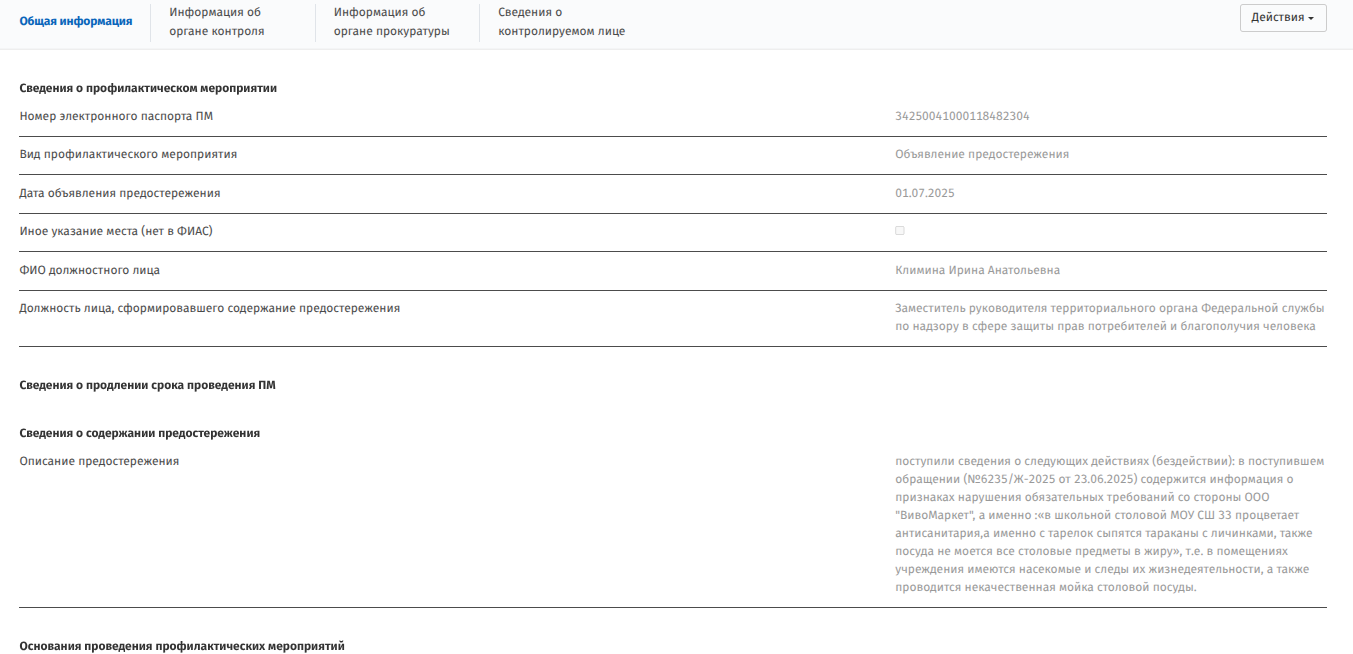Click passport number 34250041000118482304
The height and width of the screenshot is (654, 1353).
962,116
